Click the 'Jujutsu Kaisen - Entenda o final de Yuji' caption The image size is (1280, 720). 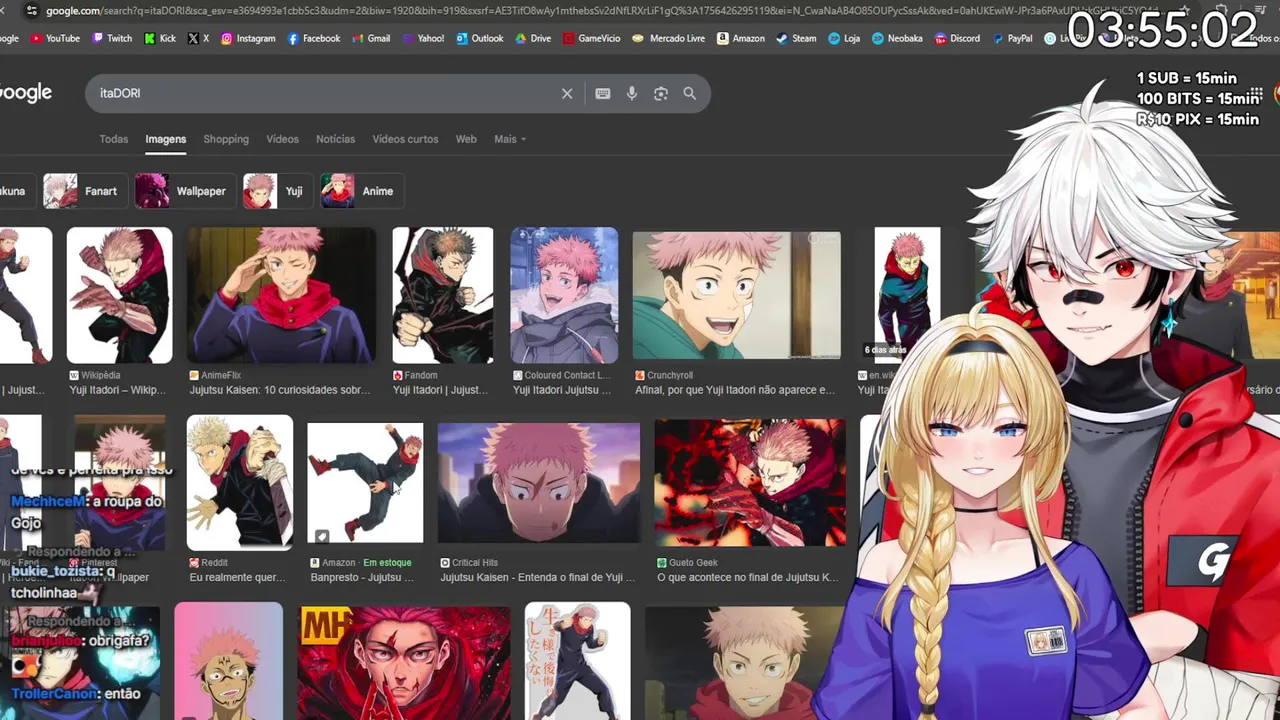(x=538, y=577)
